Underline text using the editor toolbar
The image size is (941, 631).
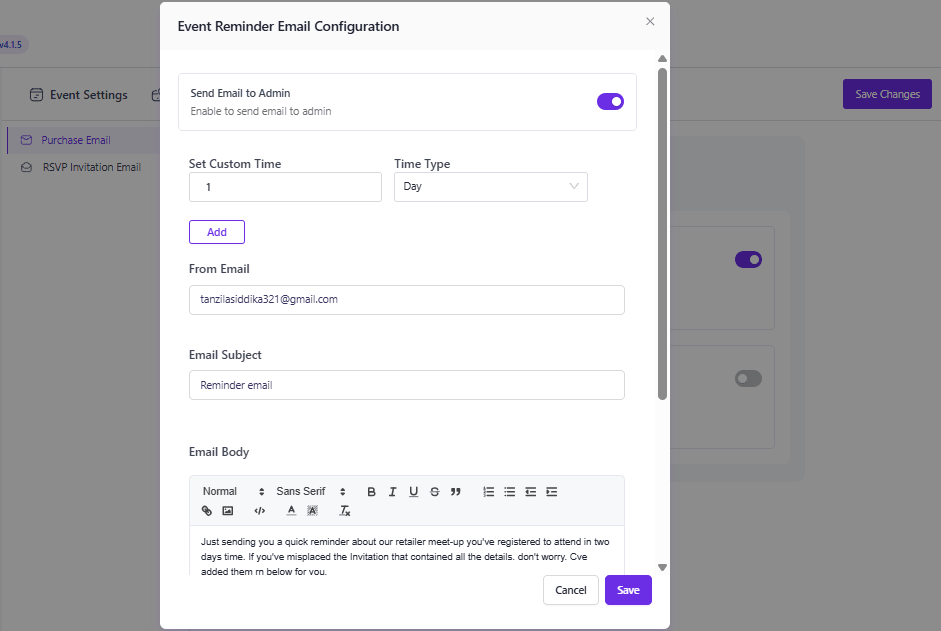(413, 492)
